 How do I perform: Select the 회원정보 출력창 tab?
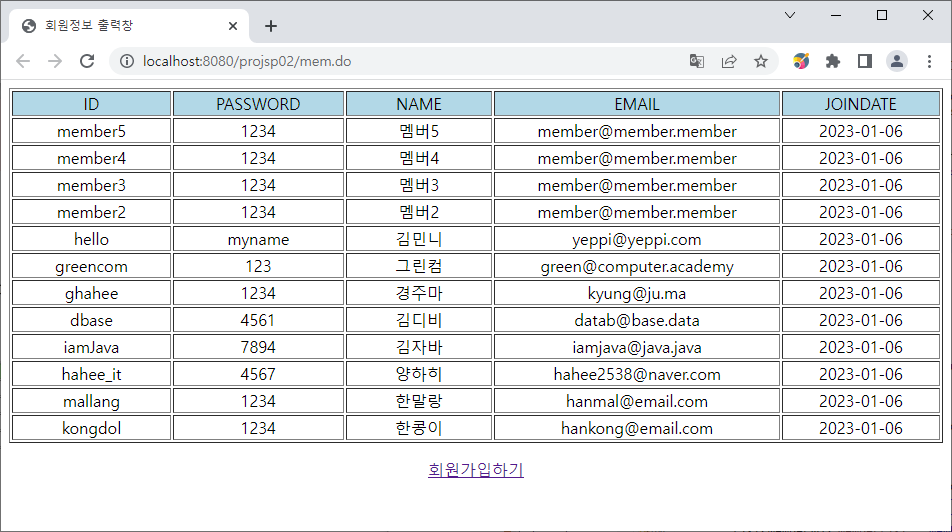(129, 26)
